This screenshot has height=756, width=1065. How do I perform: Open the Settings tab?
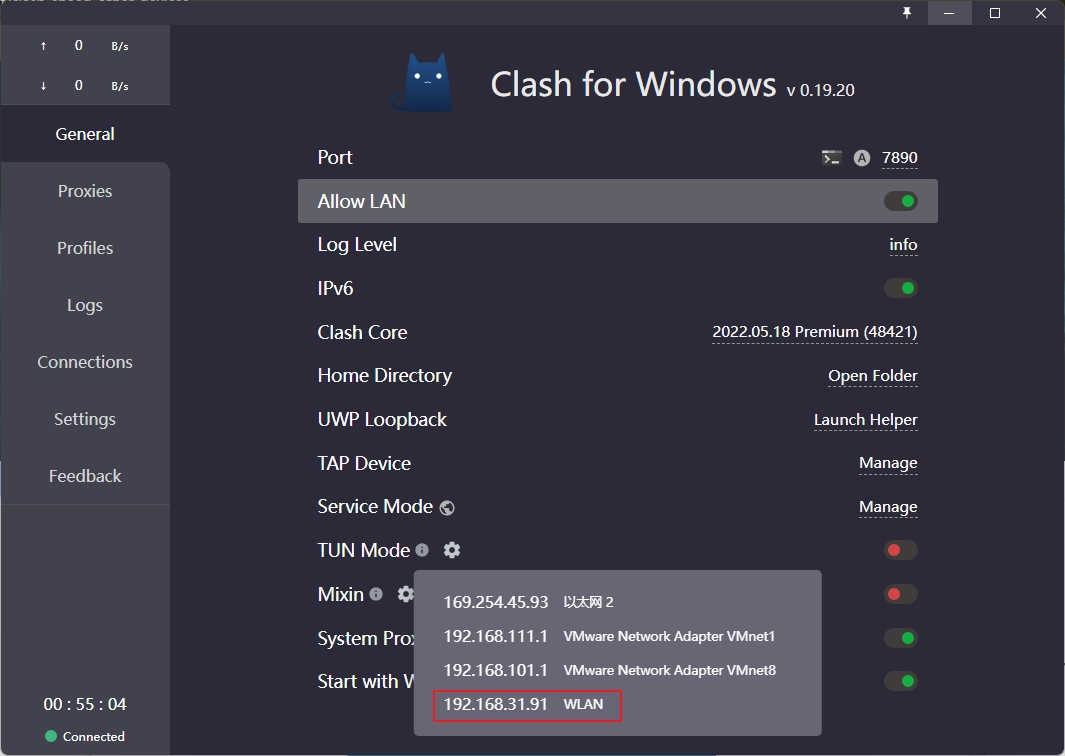pyautogui.click(x=85, y=419)
